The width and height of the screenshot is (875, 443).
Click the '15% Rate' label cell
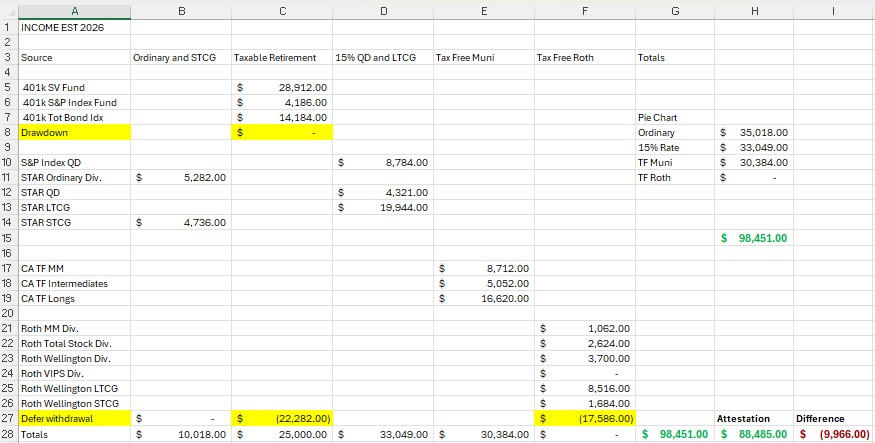pyautogui.click(x=675, y=148)
